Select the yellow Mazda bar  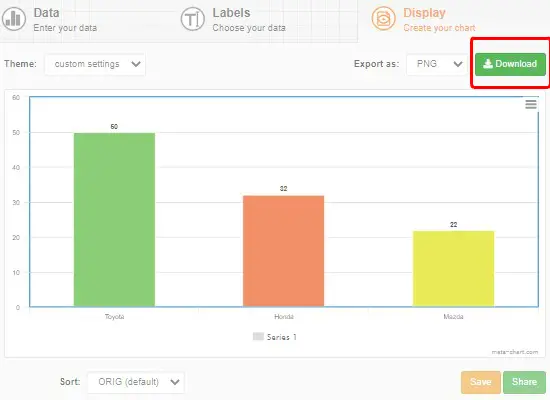[x=454, y=269]
